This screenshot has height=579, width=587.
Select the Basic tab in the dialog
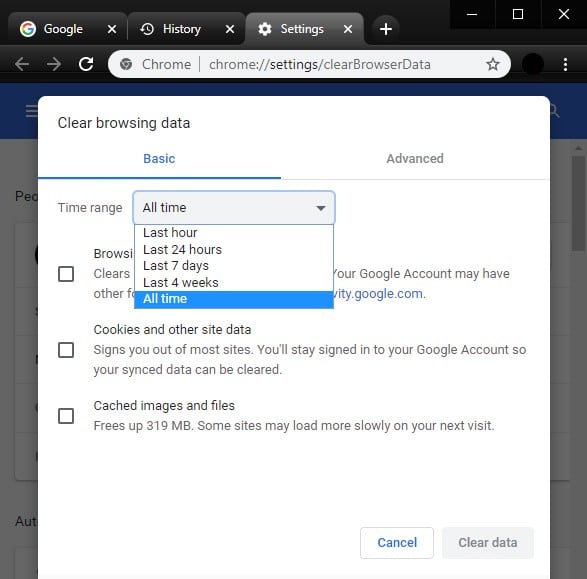pyautogui.click(x=159, y=159)
